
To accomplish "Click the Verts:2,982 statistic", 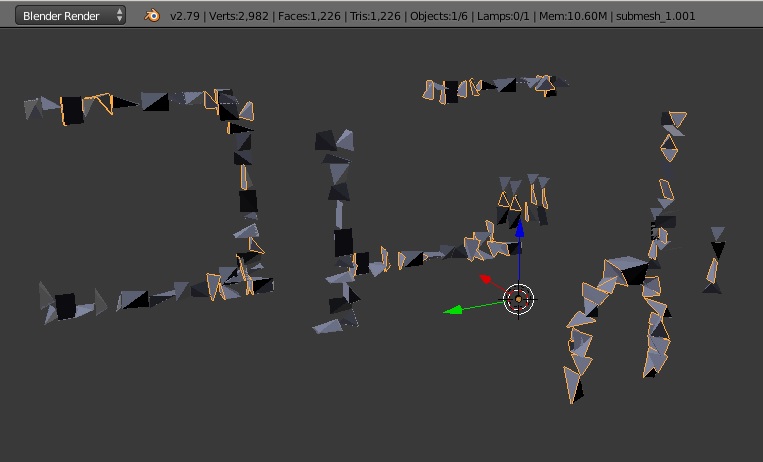I will [238, 16].
